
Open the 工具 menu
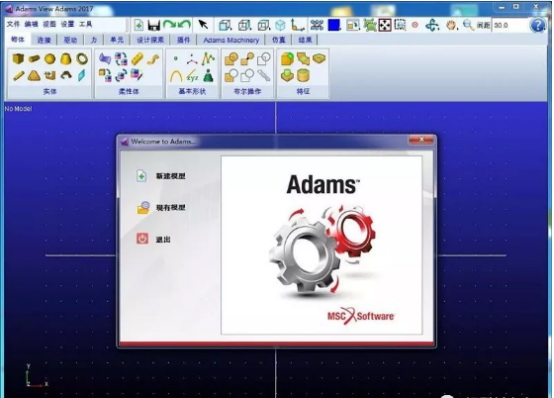coord(86,24)
